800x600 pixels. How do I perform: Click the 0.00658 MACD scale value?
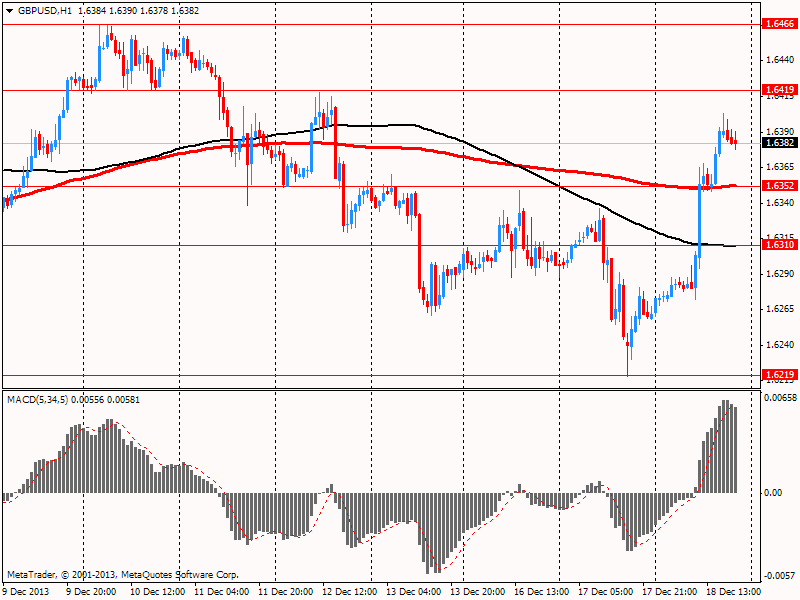click(x=780, y=398)
